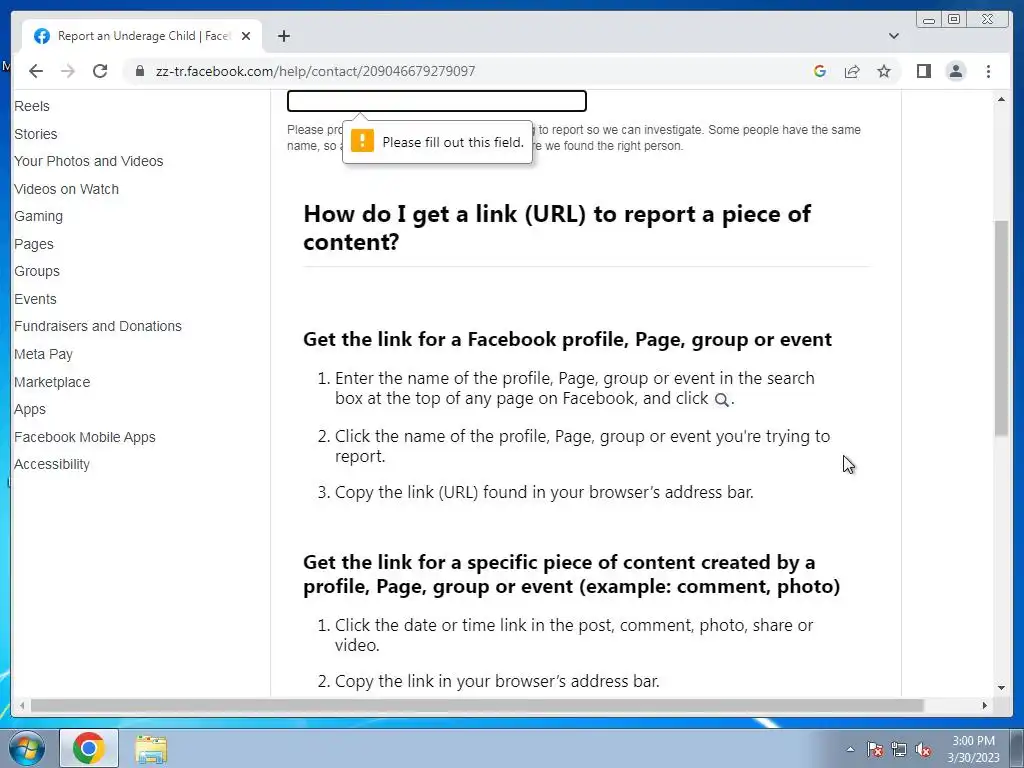Open Videos on Watch link
The image size is (1024, 768).
click(x=67, y=189)
